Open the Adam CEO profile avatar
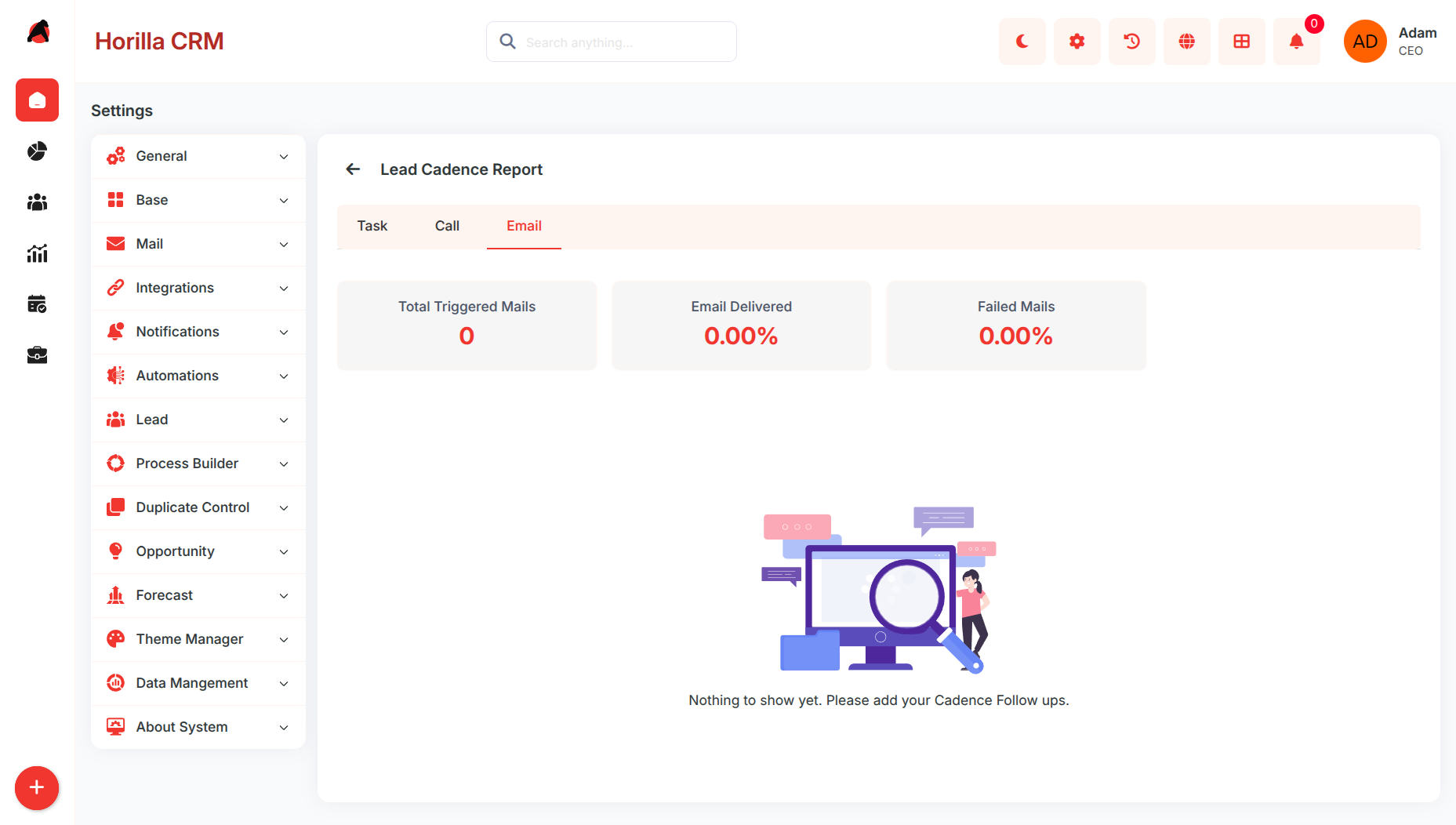The image size is (1456, 825). pyautogui.click(x=1365, y=42)
